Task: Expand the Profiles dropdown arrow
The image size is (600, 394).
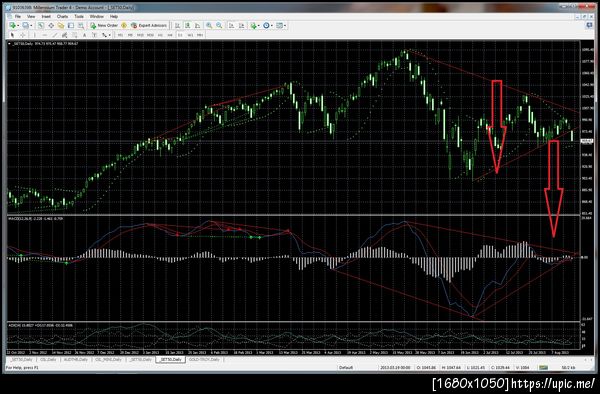Action: pos(31,26)
